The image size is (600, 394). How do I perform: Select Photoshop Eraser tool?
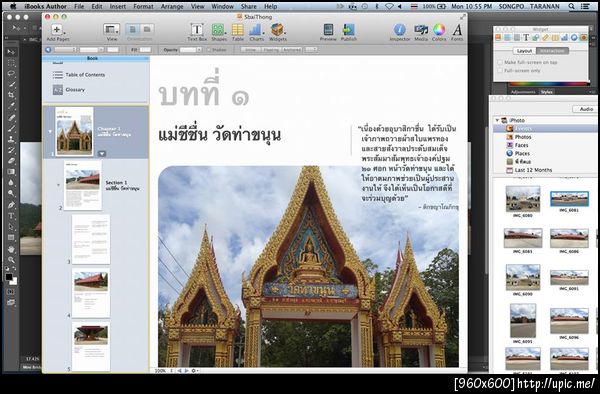pos(11,161)
